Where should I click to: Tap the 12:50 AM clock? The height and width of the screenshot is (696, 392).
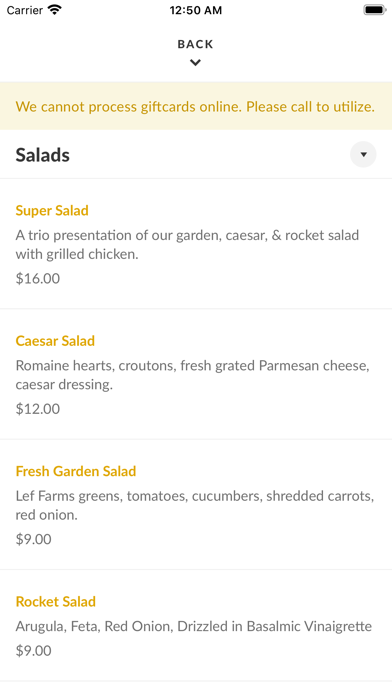click(196, 10)
